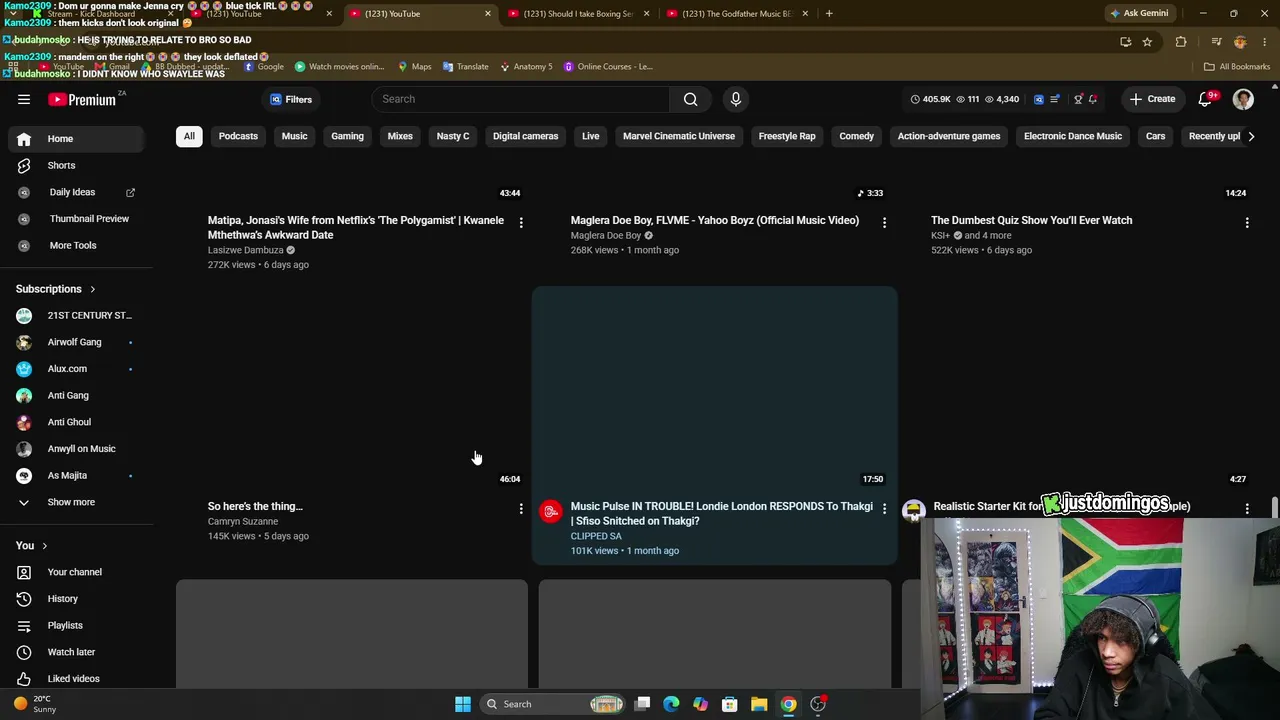Screen dimensions: 1280x720
Task: Open Microsoft Edge from the taskbar
Action: 671,704
